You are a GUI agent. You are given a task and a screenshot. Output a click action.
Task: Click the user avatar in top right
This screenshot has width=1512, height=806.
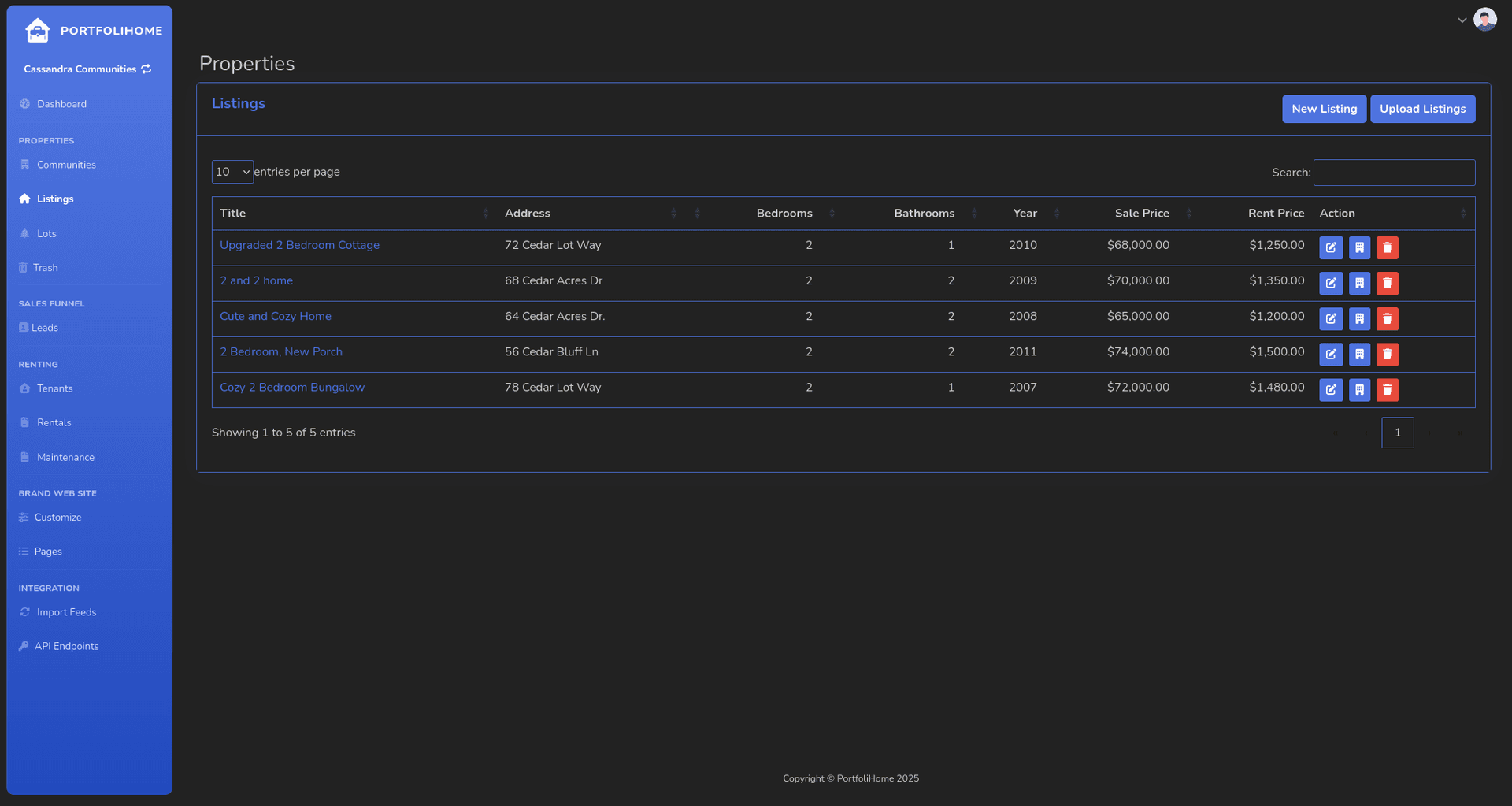pyautogui.click(x=1484, y=20)
